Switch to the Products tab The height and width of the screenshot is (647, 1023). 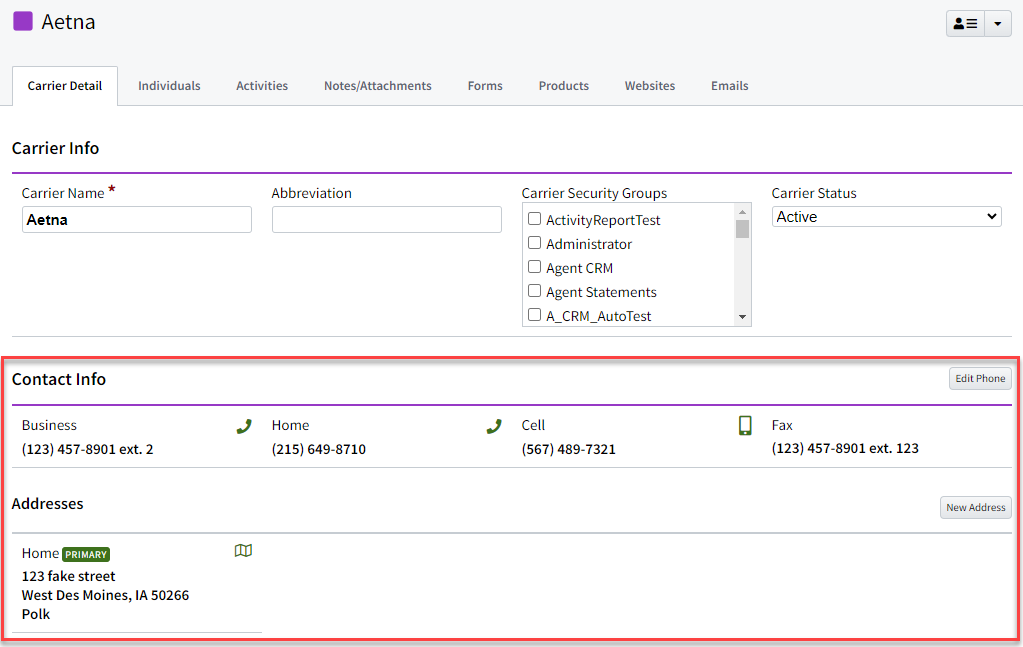564,86
